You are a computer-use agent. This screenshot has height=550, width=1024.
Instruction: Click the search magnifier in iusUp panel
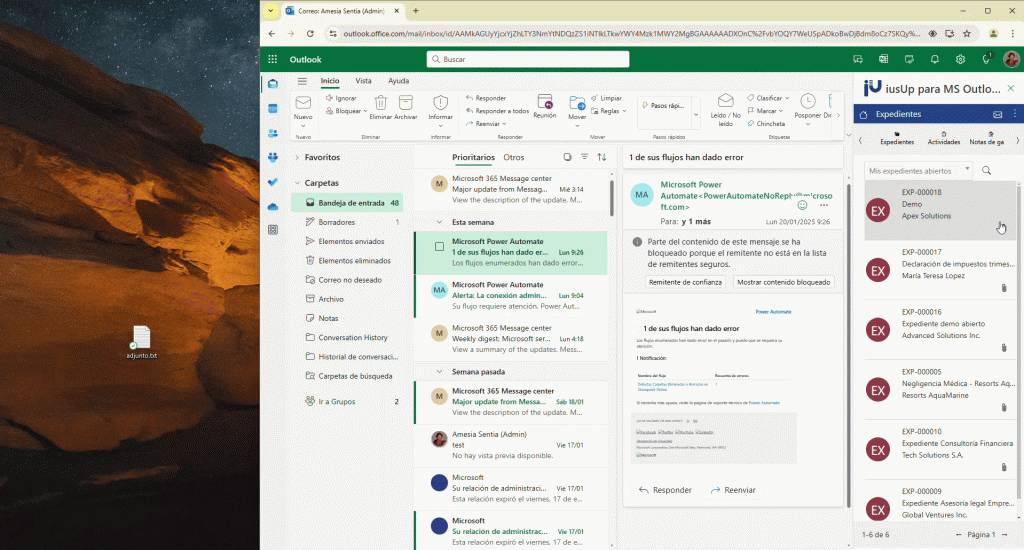(987, 171)
